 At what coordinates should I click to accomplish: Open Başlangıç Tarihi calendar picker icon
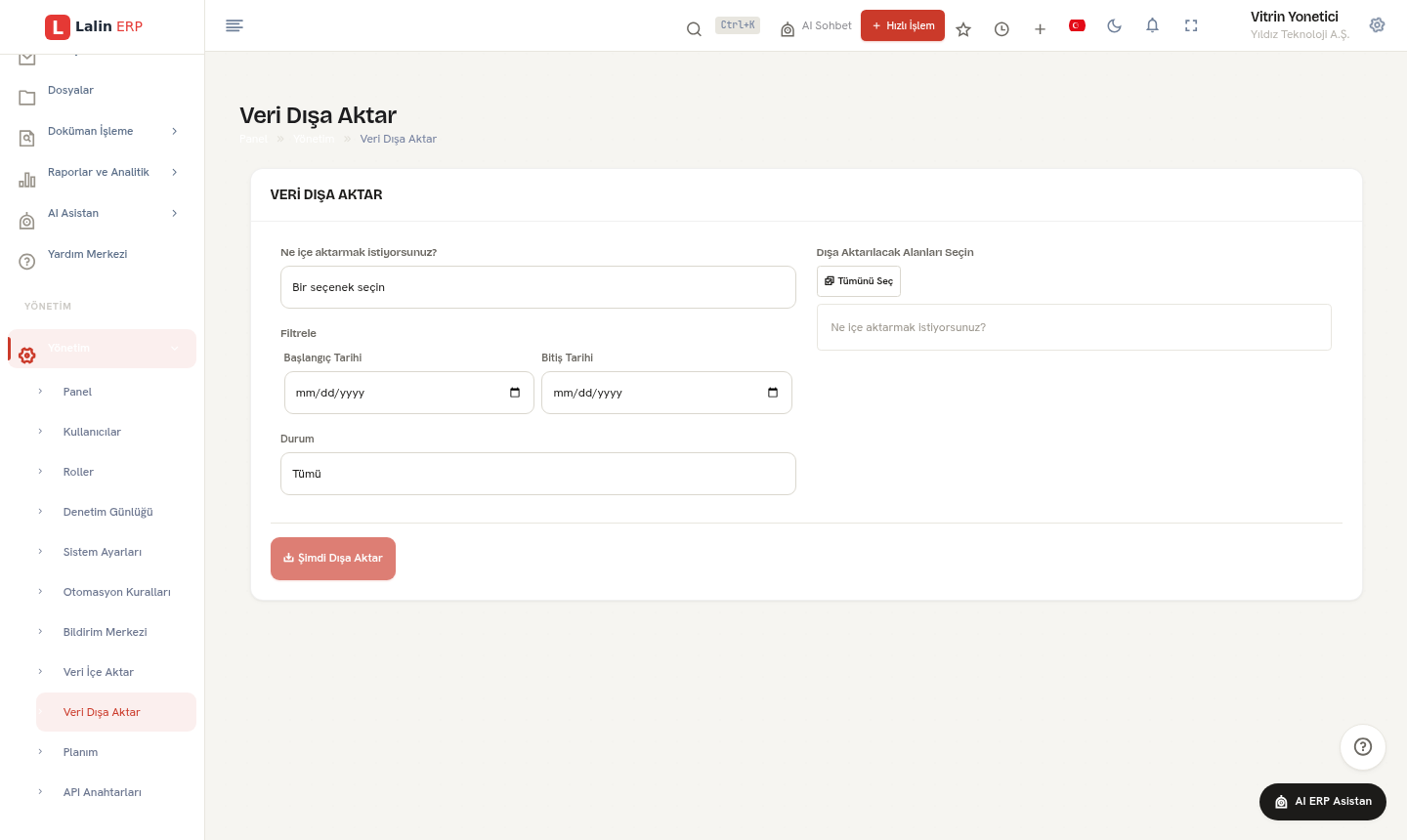515,393
